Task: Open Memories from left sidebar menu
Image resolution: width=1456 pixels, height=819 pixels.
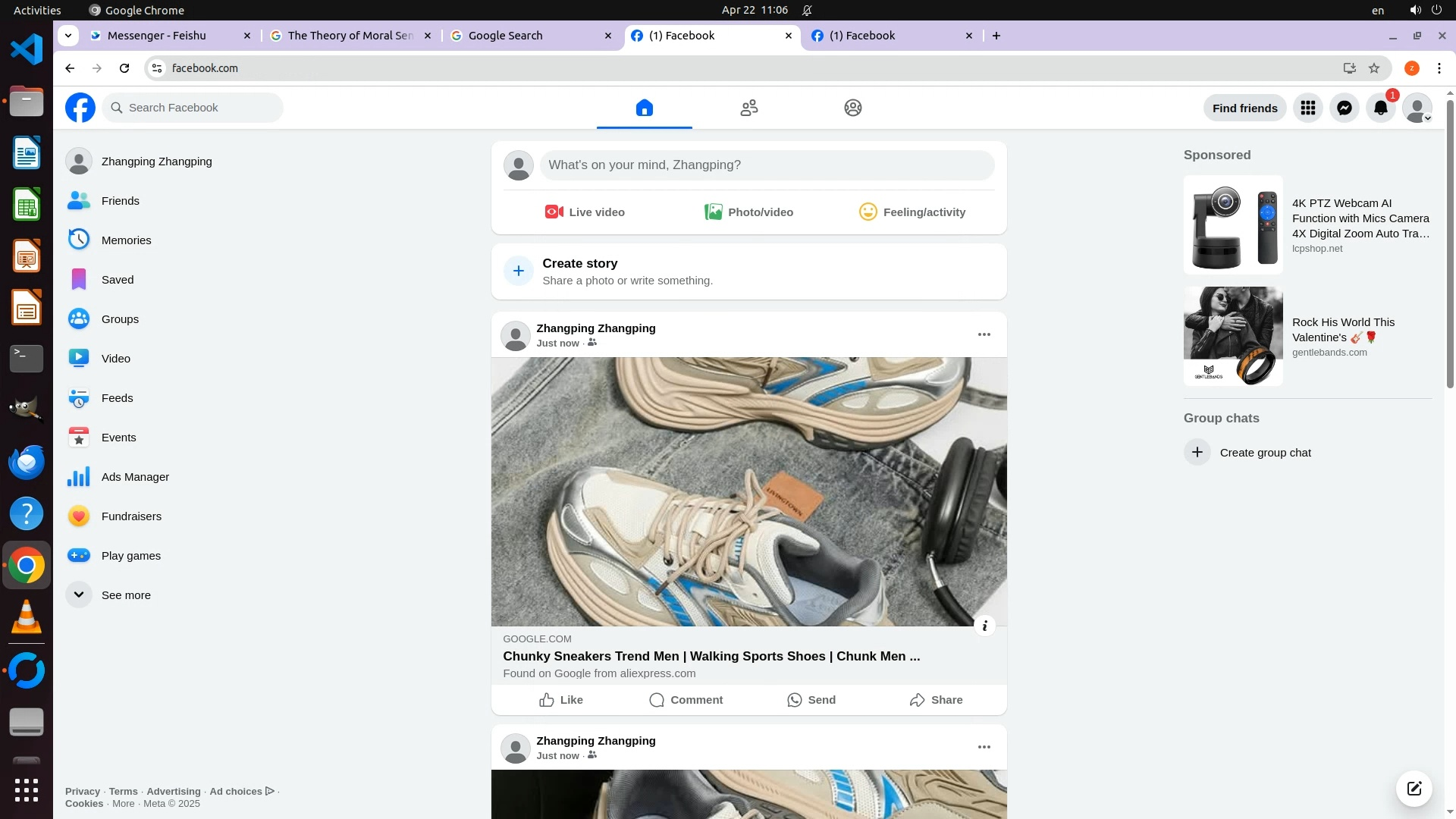Action: pos(126,240)
